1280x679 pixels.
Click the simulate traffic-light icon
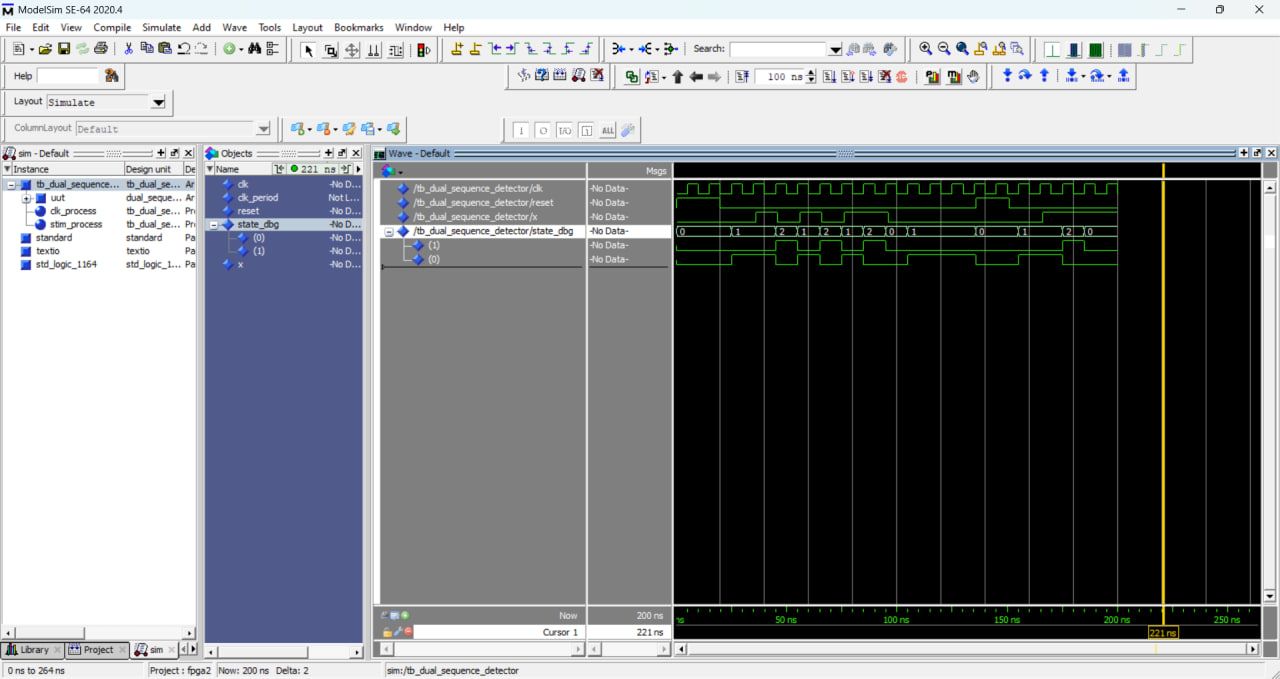[423, 50]
